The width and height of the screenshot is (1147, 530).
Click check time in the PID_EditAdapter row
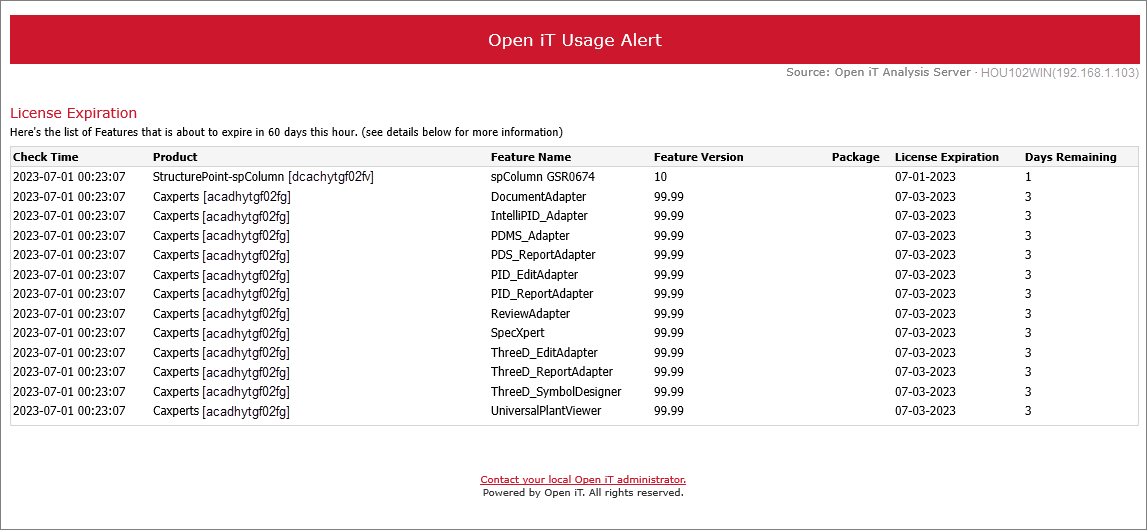[x=69, y=275]
